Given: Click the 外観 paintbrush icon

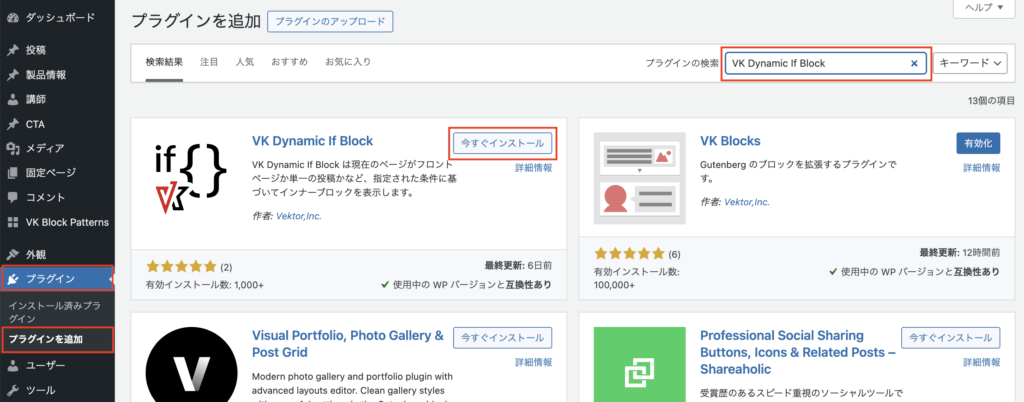Looking at the screenshot, I should point(12,255).
